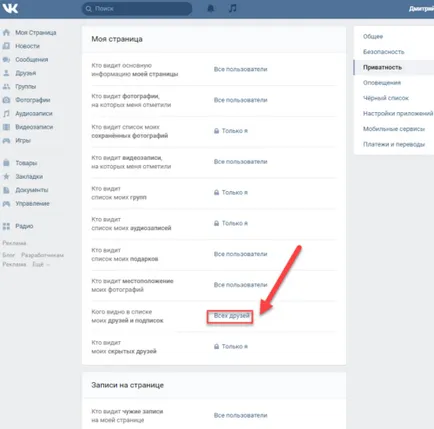Open Только я dropdown for сохранённых фотографий

pos(231,131)
